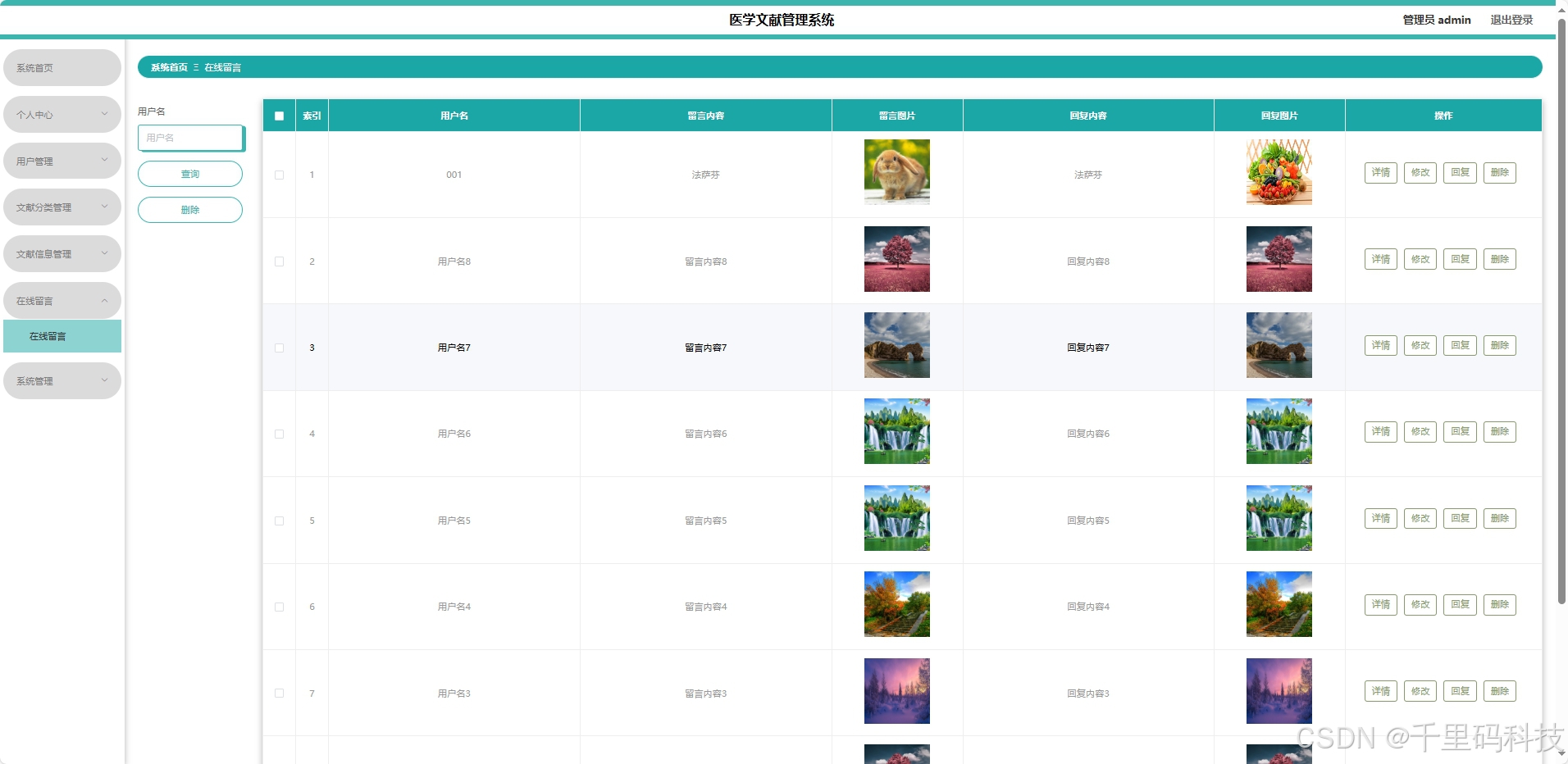
Task: Open the sea arch reply image for 用户名7
Action: point(1279,345)
